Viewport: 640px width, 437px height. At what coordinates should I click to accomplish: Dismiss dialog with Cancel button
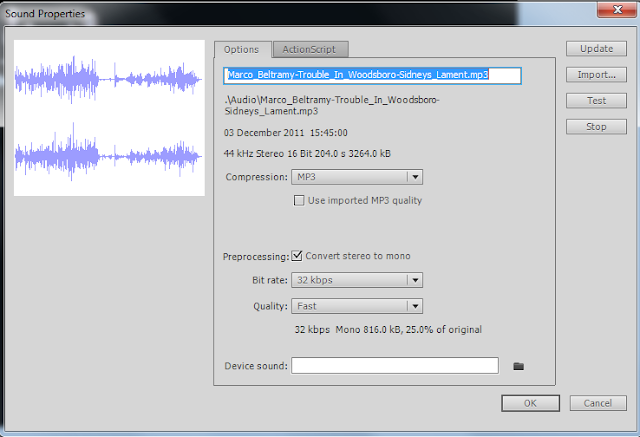[598, 403]
